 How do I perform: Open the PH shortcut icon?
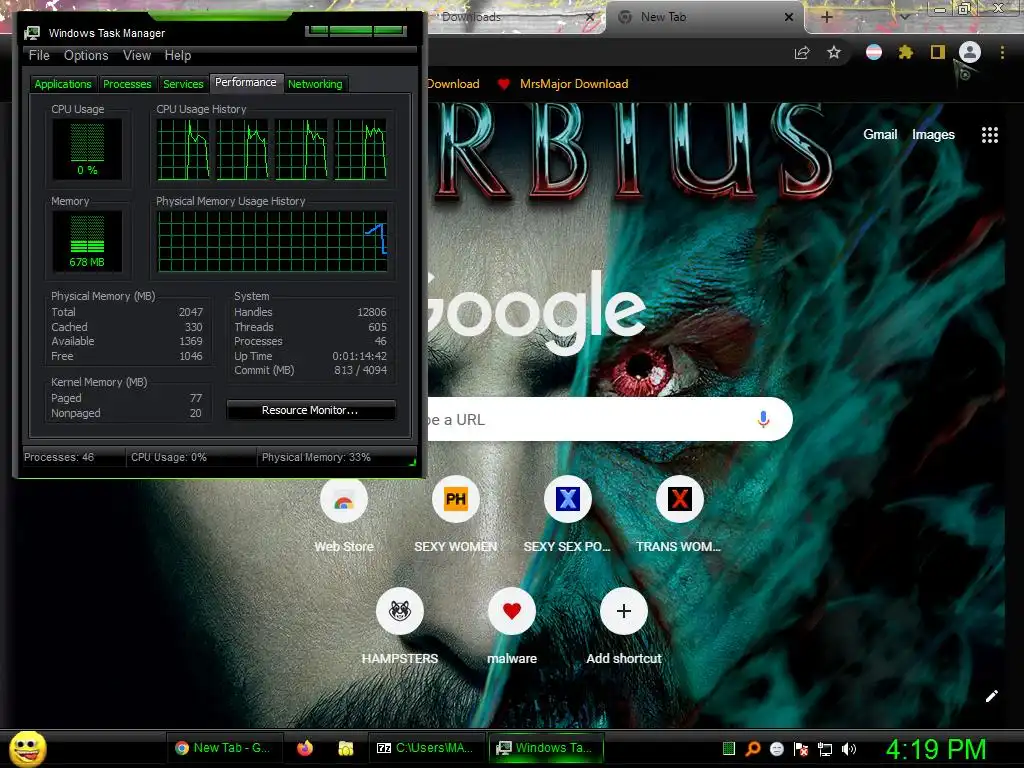click(456, 500)
